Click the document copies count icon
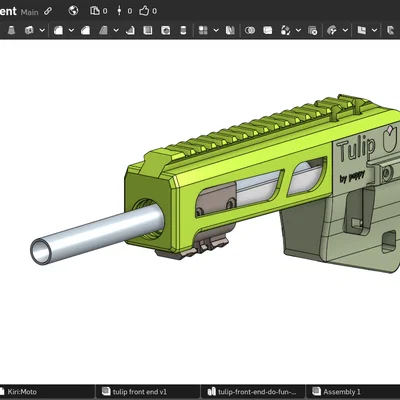 [x=95, y=11]
